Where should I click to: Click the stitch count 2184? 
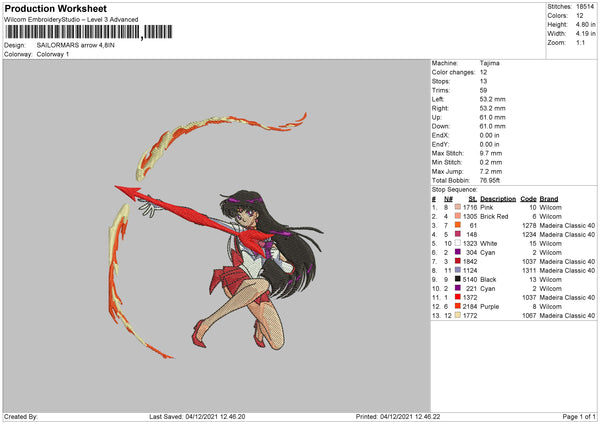click(x=470, y=307)
